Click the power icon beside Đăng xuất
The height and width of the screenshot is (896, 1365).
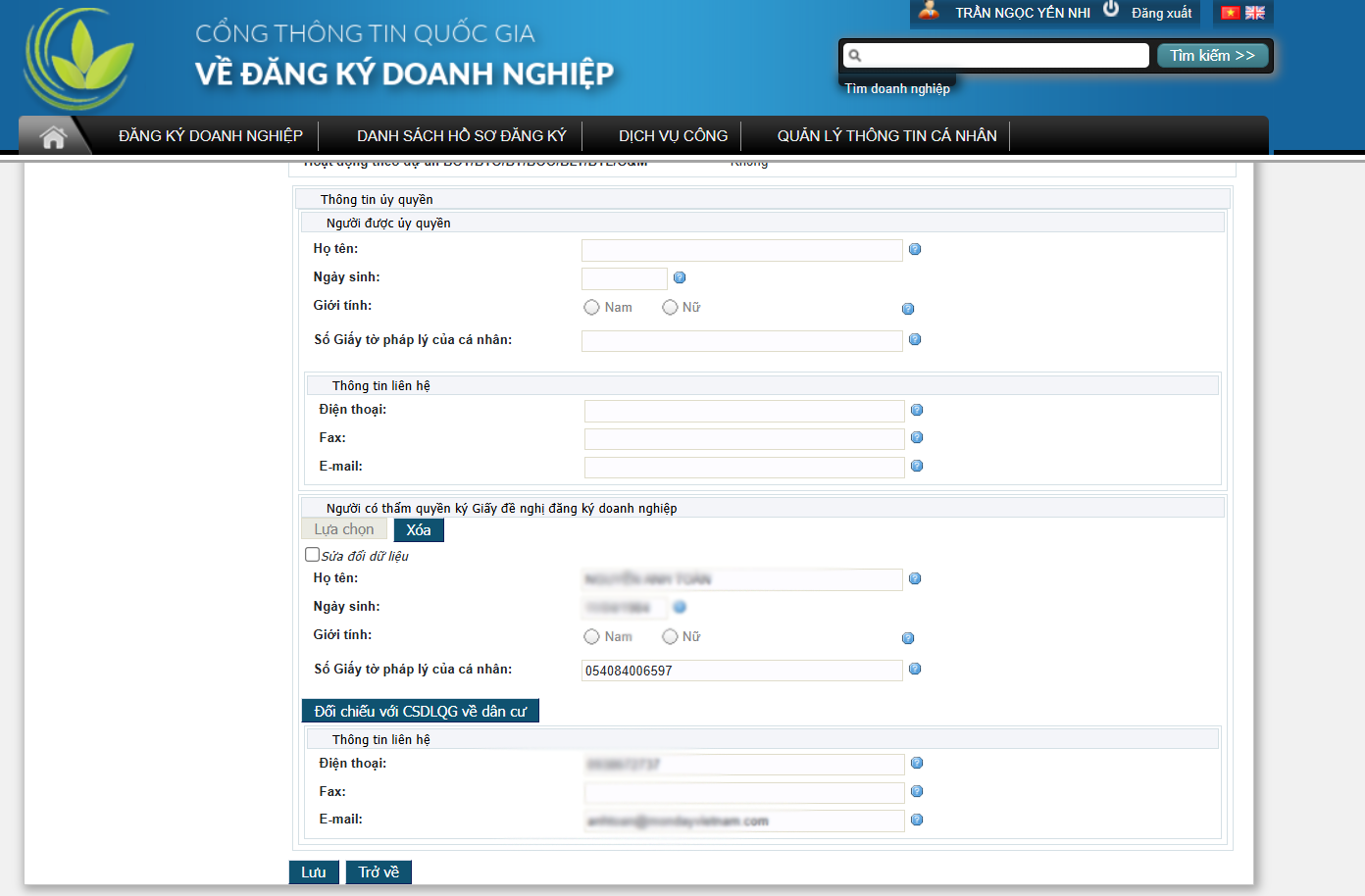[1111, 10]
